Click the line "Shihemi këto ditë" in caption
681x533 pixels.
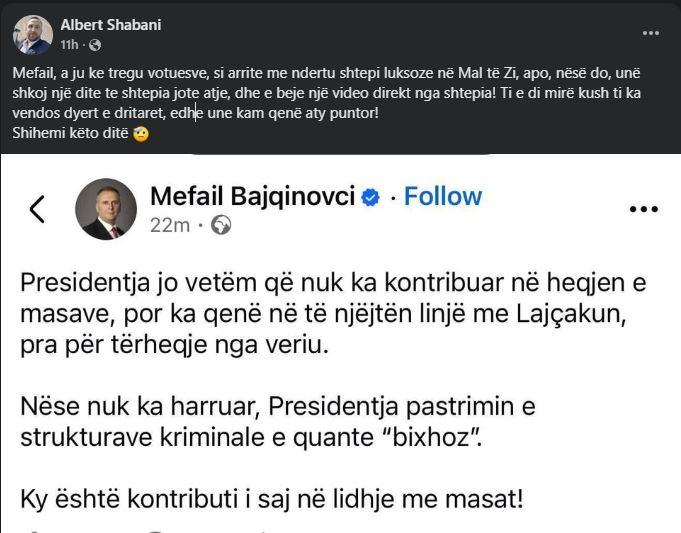67,136
